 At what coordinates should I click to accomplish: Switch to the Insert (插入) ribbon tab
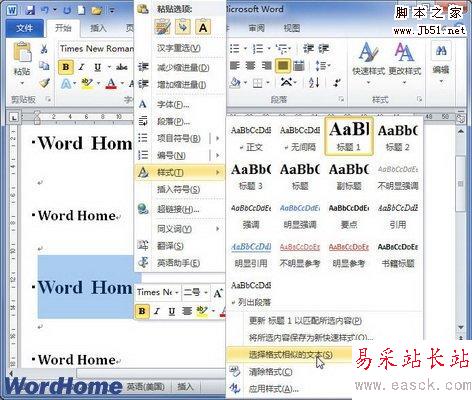tap(98, 28)
